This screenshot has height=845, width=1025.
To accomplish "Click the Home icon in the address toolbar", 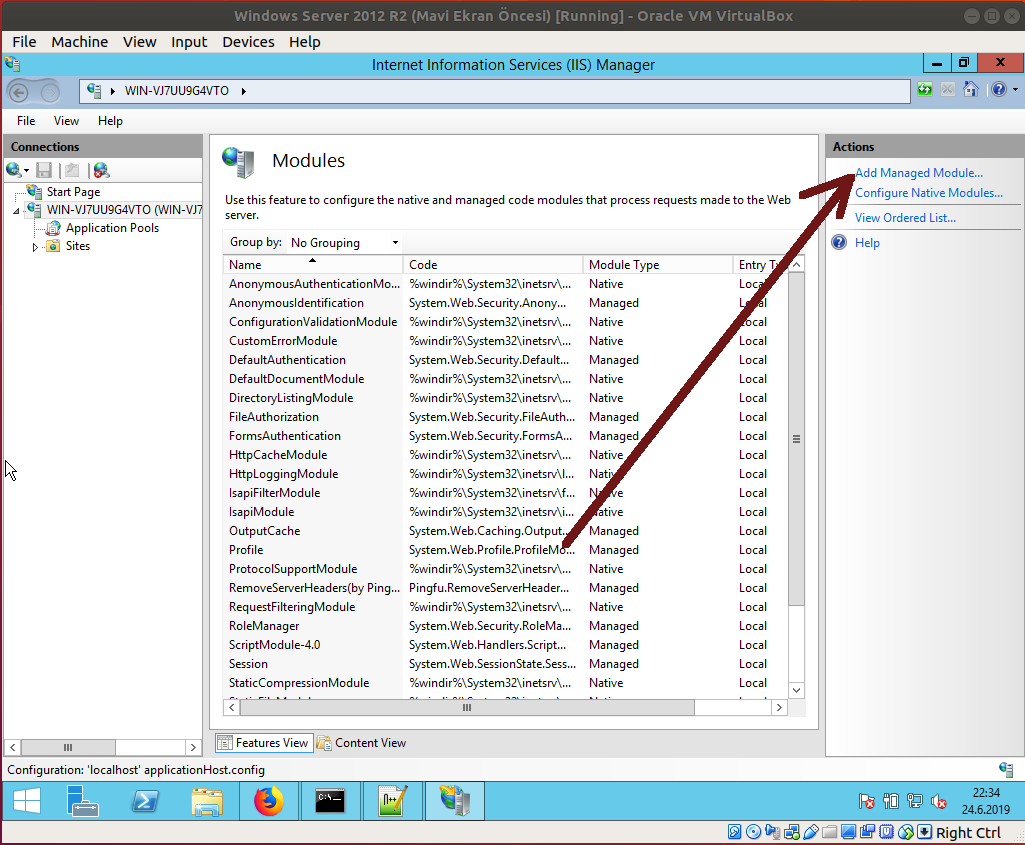I will (x=971, y=90).
